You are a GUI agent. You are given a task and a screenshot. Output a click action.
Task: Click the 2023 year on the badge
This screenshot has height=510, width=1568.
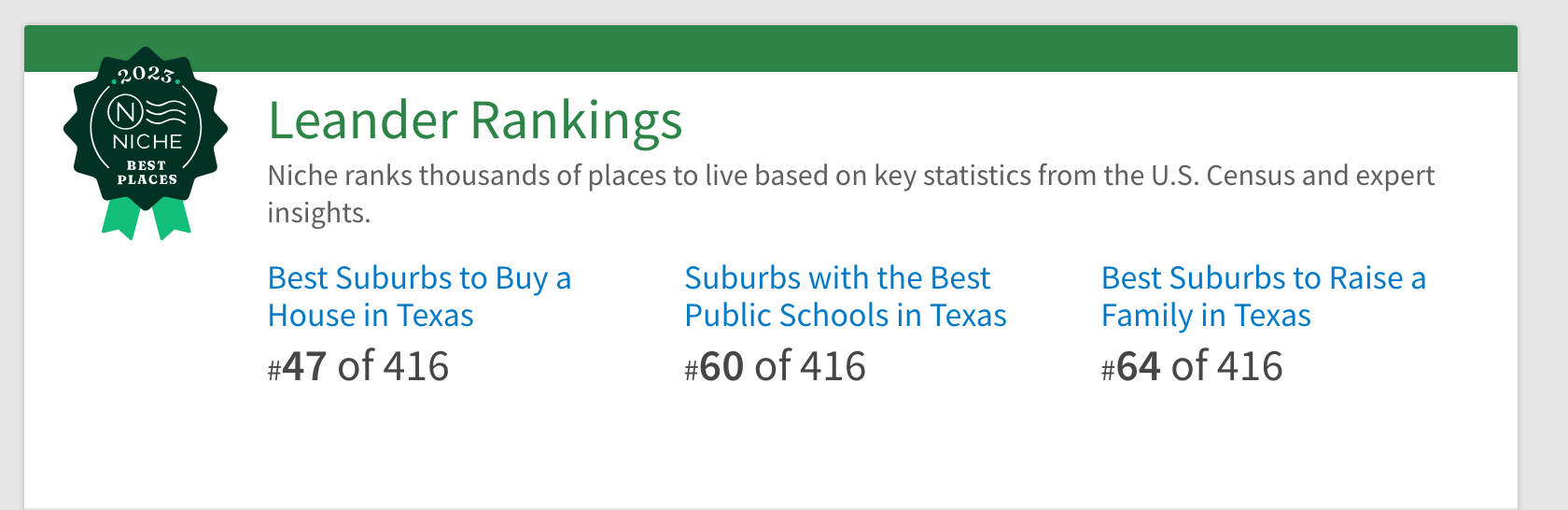(146, 75)
